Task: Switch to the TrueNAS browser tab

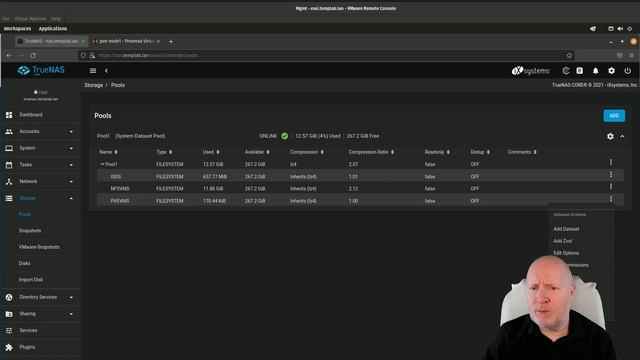Action: tap(51, 41)
